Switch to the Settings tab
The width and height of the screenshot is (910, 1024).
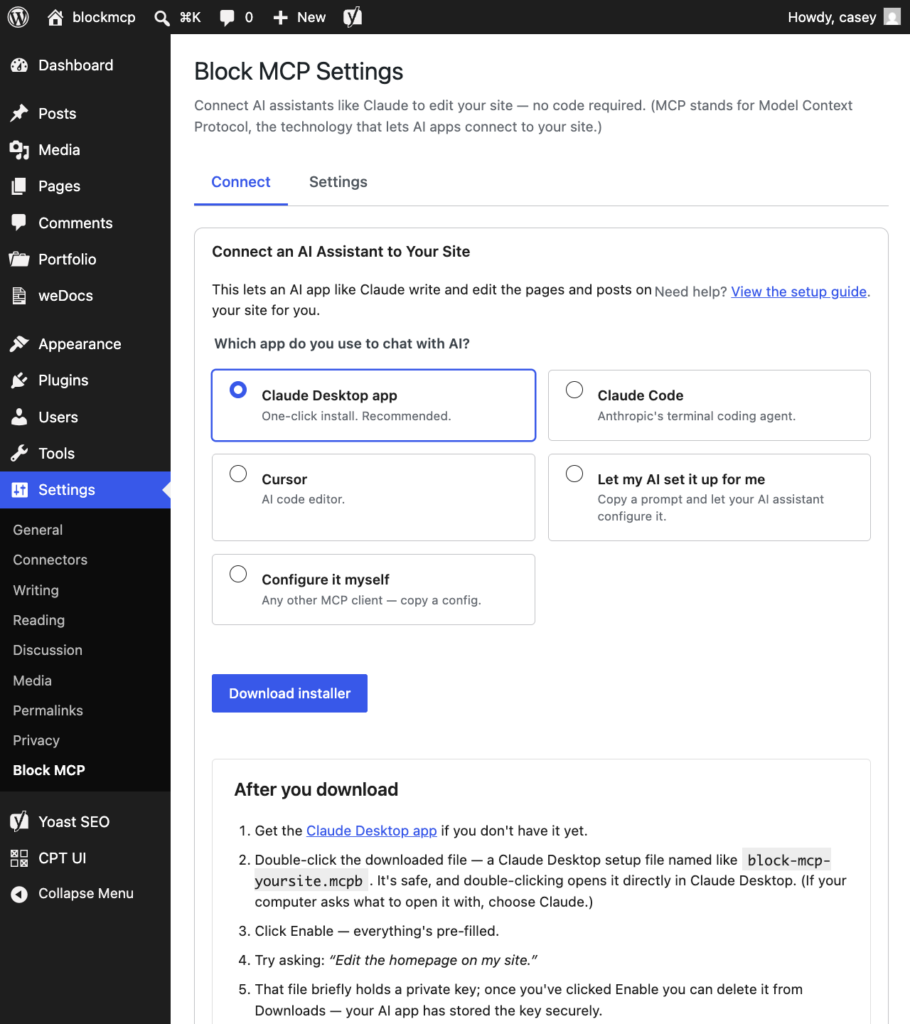tap(338, 182)
